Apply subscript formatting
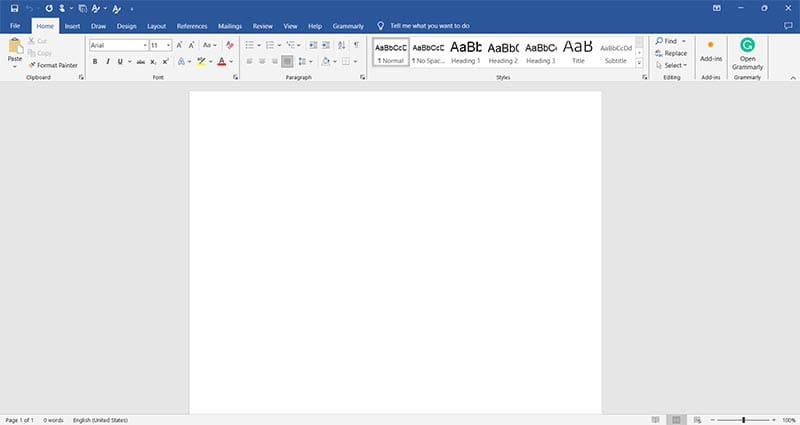 click(153, 62)
